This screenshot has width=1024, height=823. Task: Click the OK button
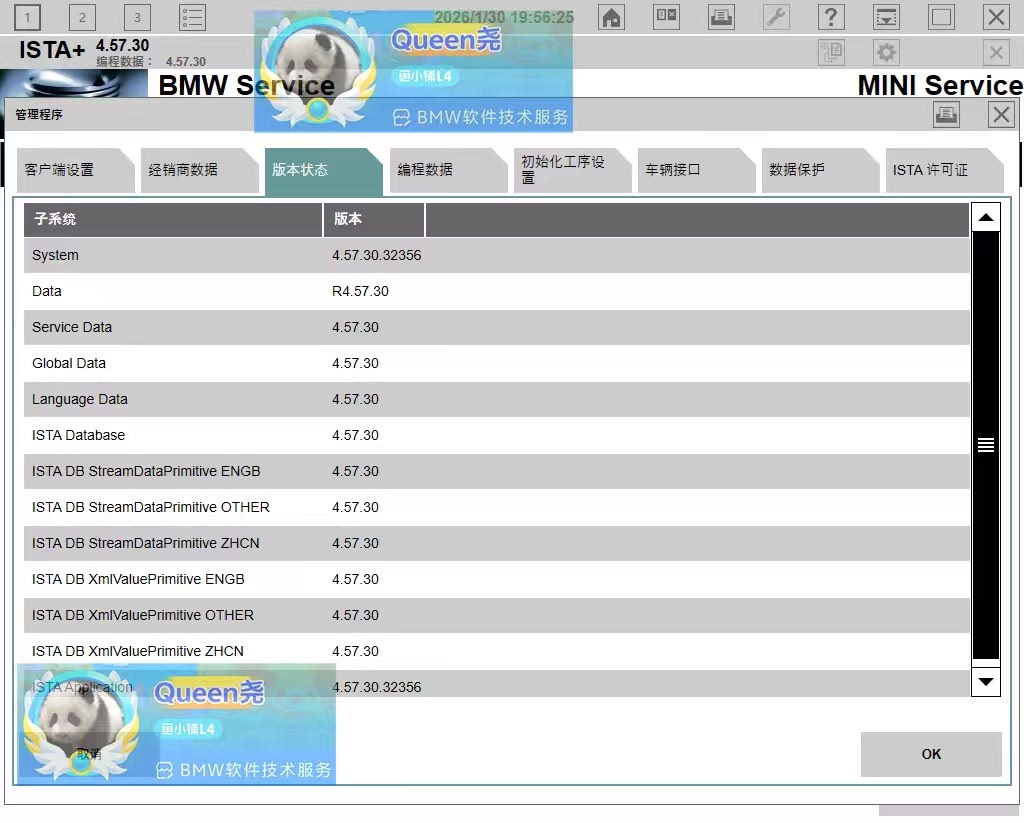tap(931, 754)
